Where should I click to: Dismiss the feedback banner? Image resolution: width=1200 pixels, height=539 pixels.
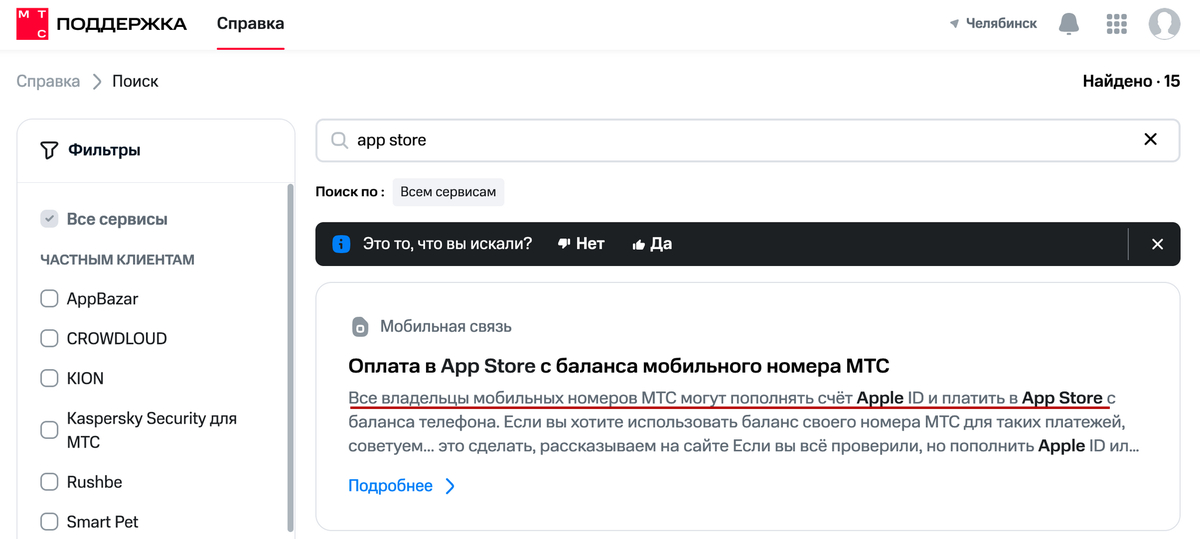click(1157, 244)
